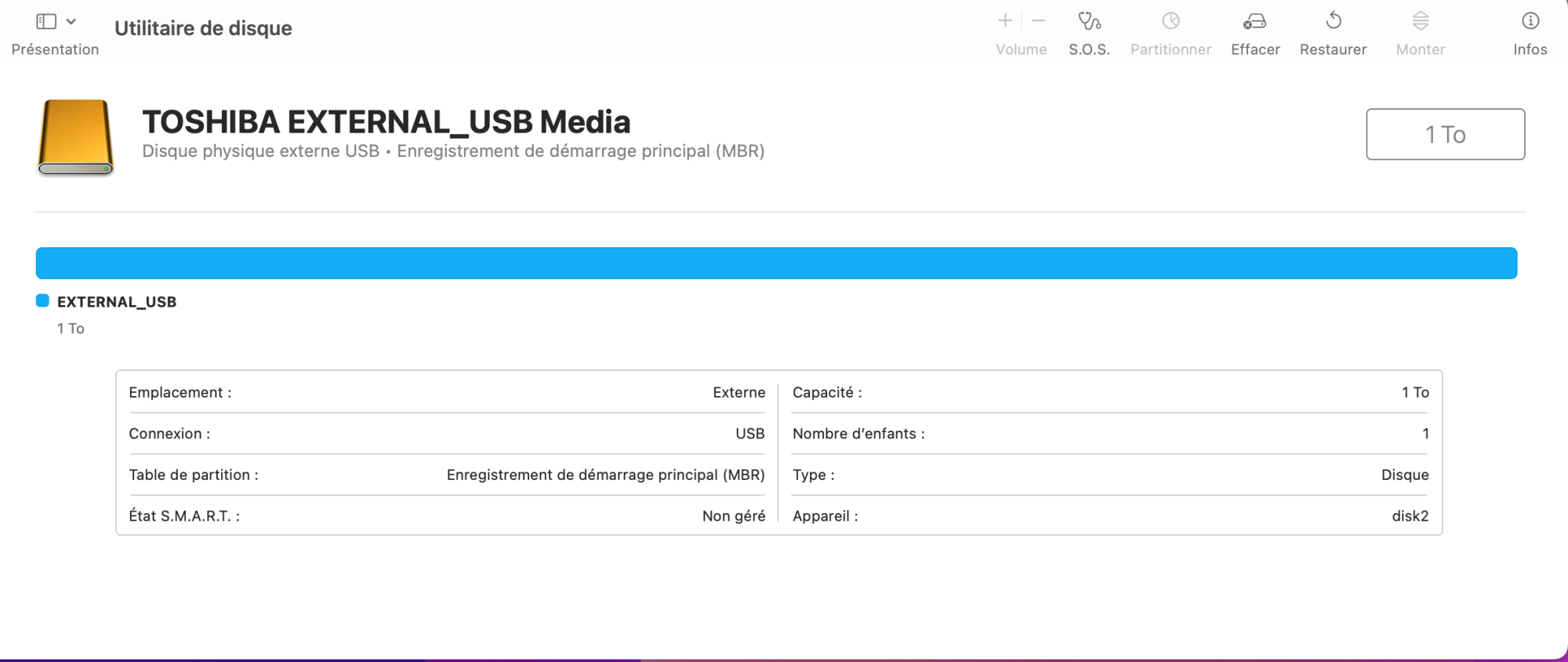Select the Nombre d'enfants label
Image resolution: width=1568 pixels, height=662 pixels.
pos(858,434)
